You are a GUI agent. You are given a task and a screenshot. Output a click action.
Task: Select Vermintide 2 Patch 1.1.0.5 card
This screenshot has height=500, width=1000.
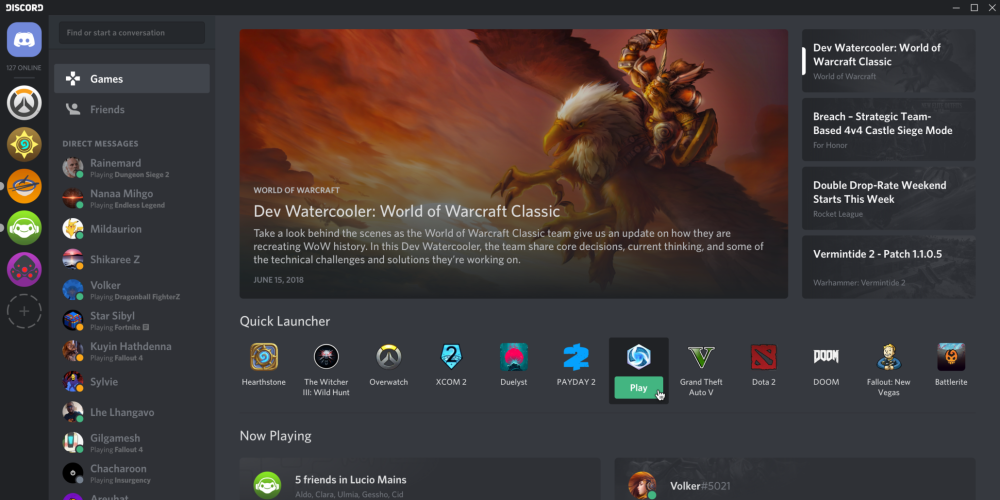[888, 267]
